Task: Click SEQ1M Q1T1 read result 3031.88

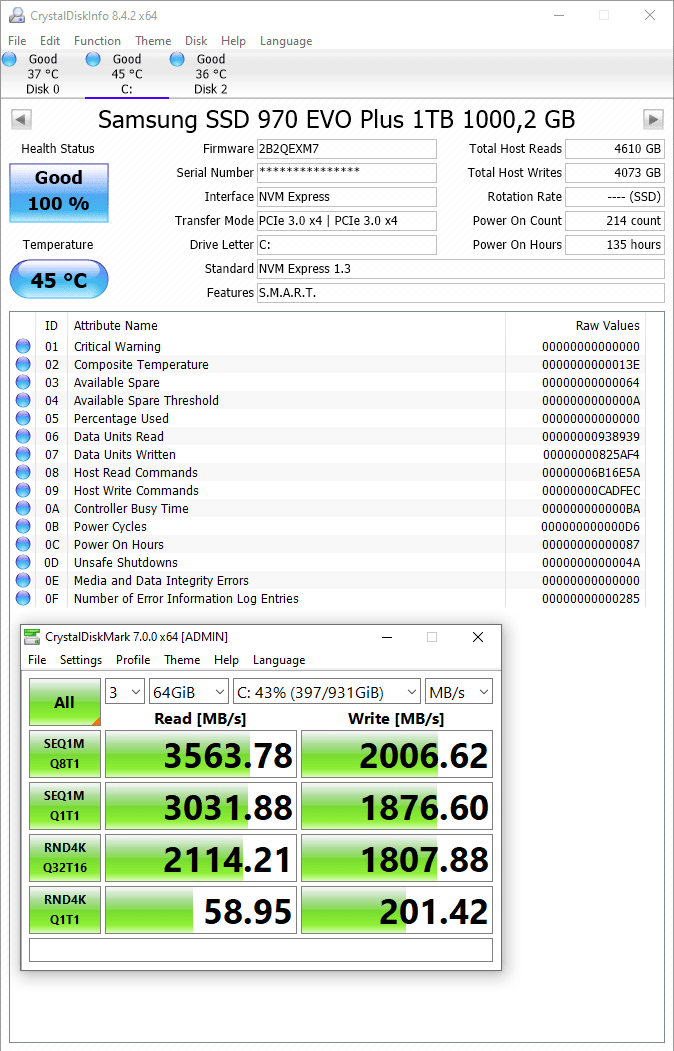Action: click(x=201, y=806)
